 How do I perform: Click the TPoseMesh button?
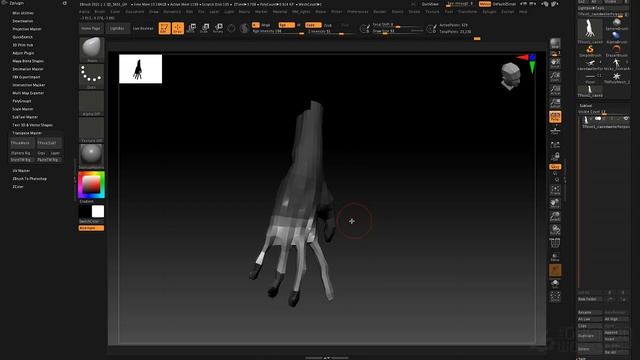tap(22, 143)
